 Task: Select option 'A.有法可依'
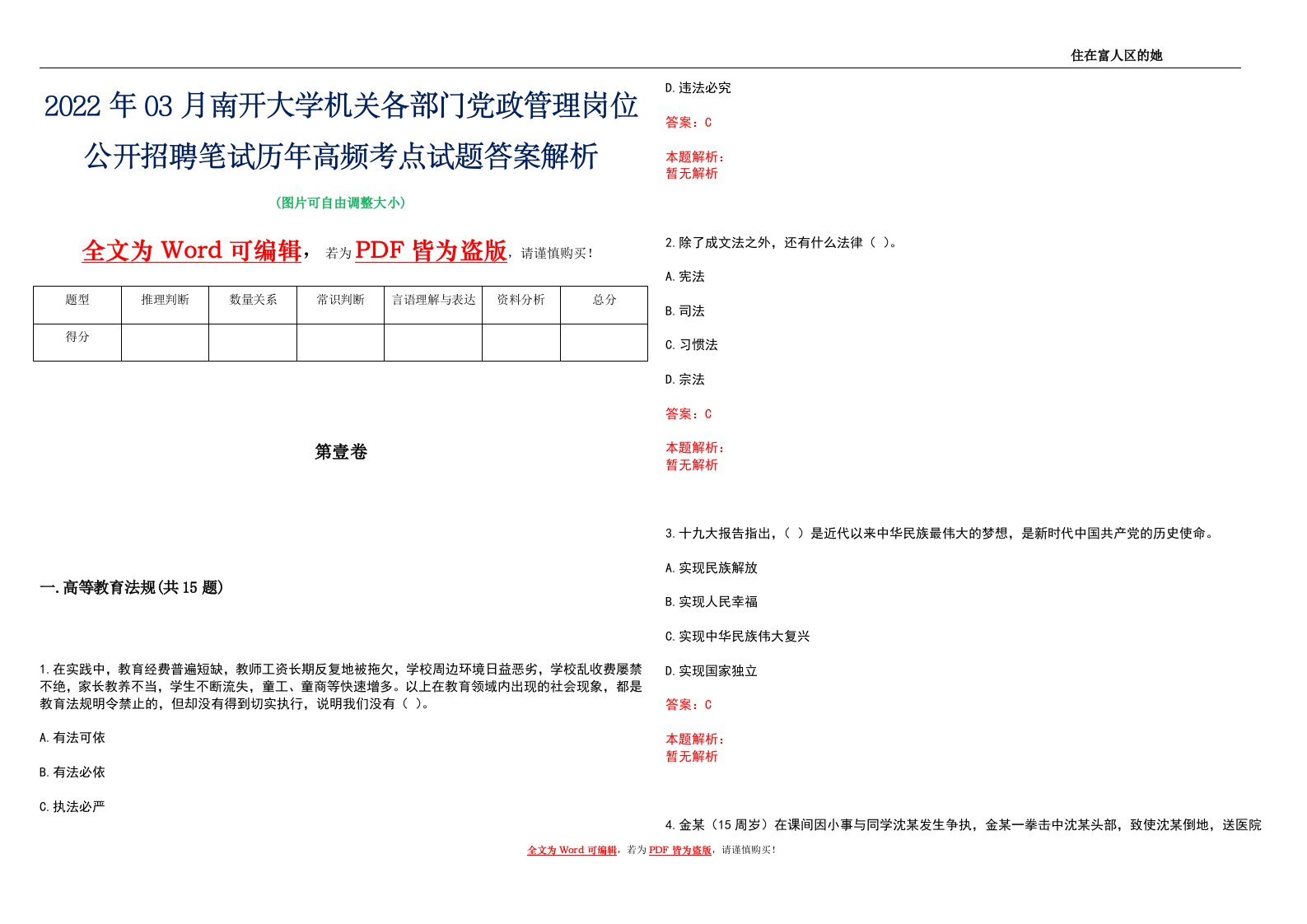72,738
